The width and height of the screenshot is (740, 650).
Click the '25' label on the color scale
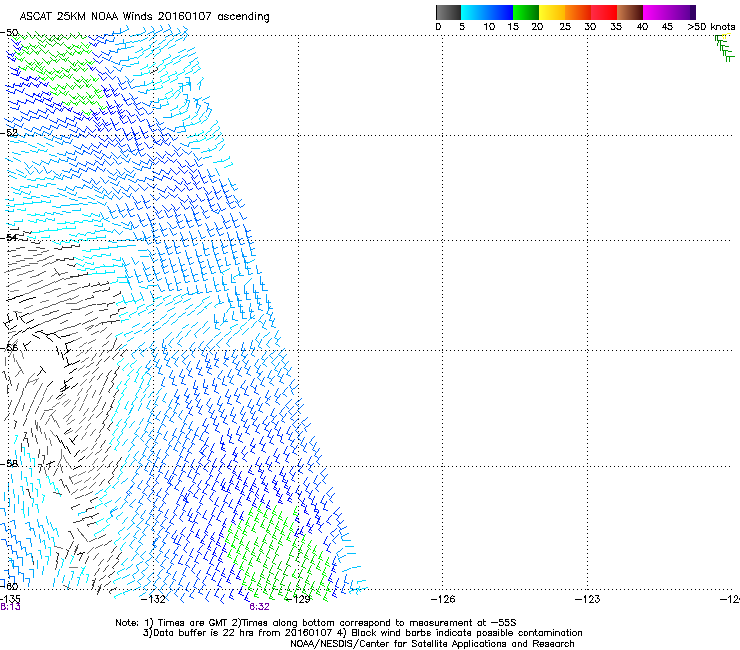[x=565, y=27]
